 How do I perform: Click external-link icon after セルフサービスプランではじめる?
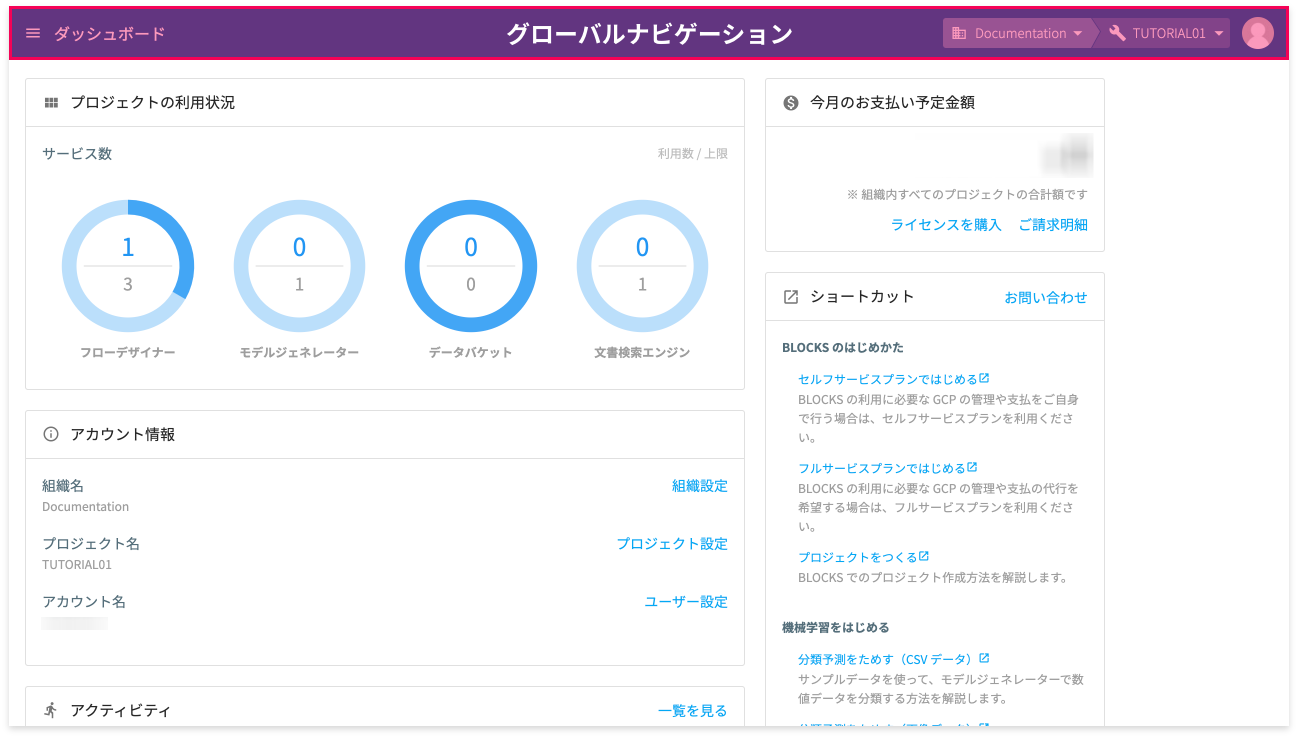[984, 378]
